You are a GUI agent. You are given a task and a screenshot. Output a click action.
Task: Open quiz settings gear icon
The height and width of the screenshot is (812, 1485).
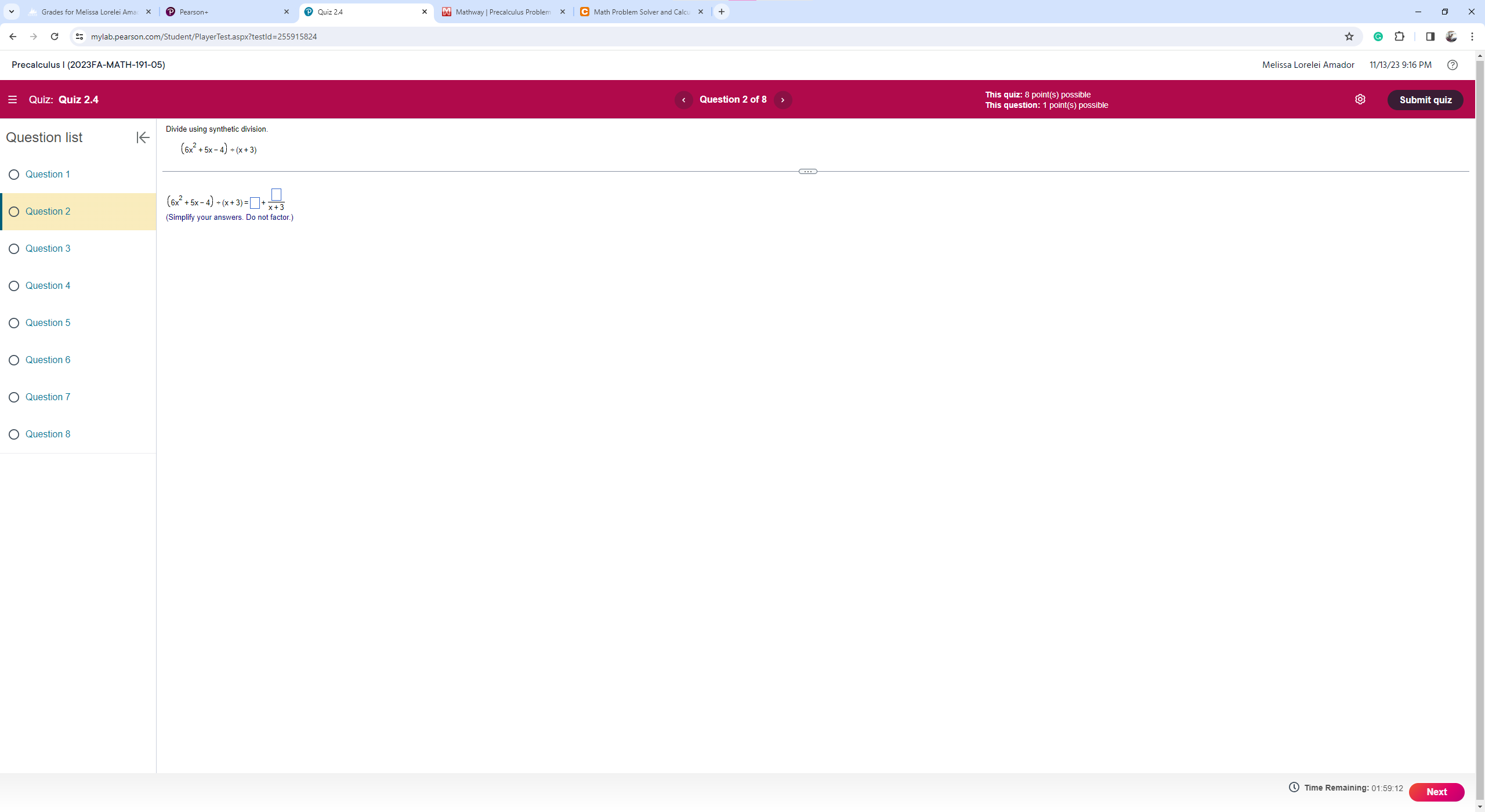1360,100
